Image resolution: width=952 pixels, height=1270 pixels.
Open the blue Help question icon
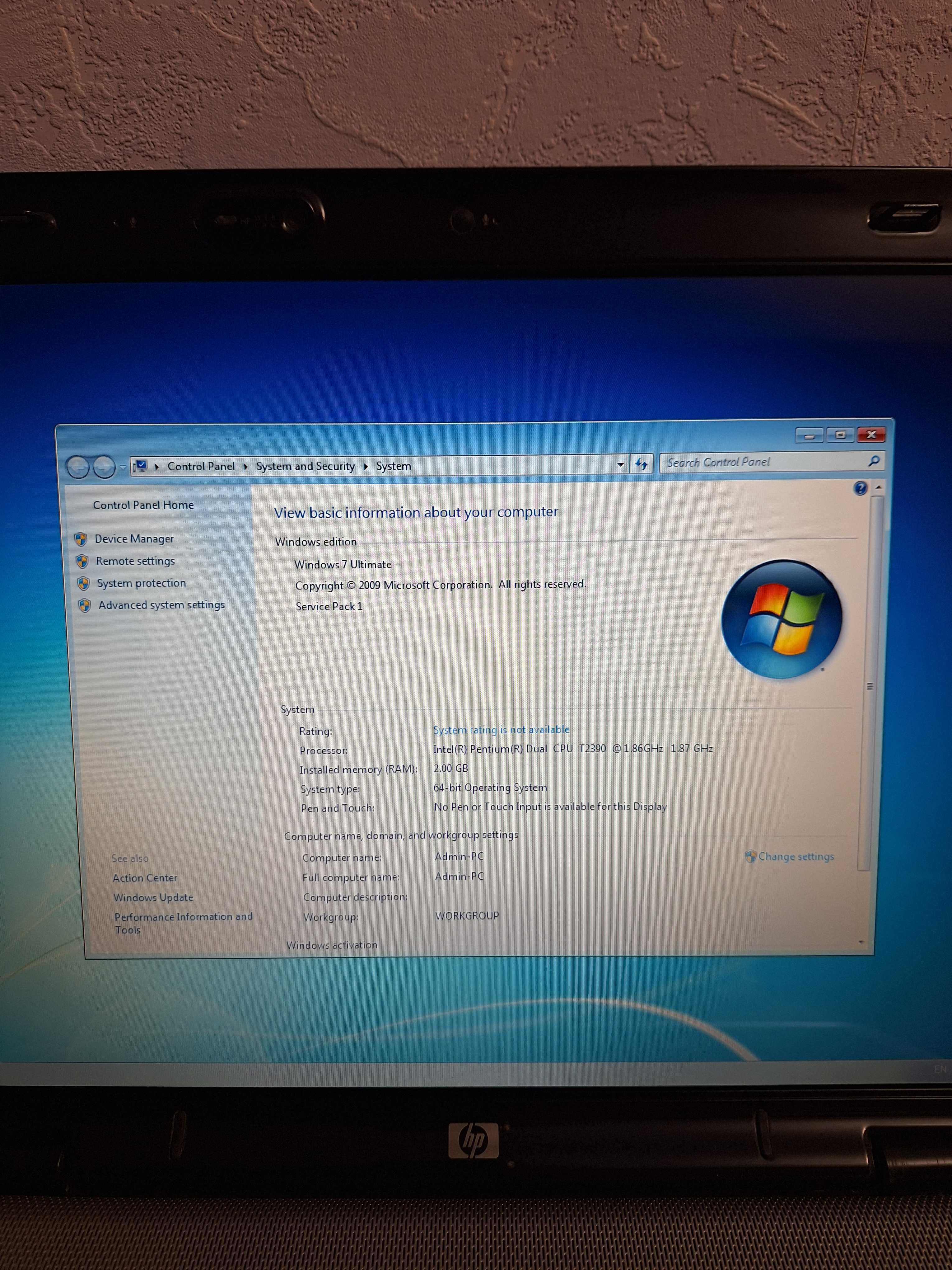coord(860,488)
